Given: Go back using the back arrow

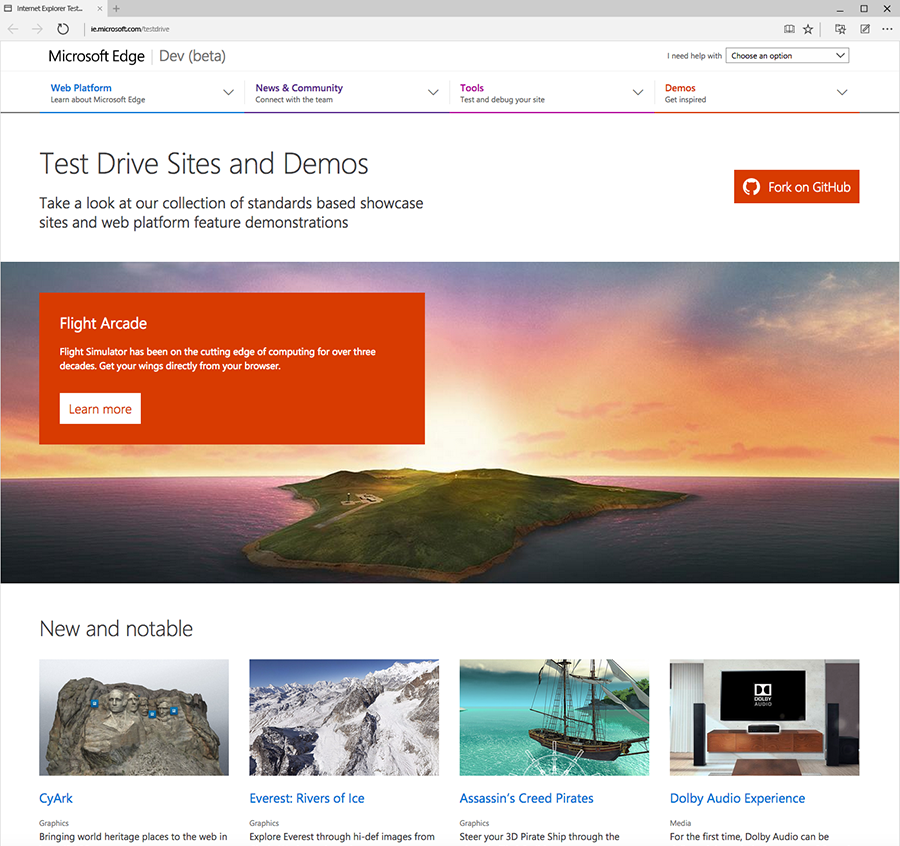Looking at the screenshot, I should [13, 29].
